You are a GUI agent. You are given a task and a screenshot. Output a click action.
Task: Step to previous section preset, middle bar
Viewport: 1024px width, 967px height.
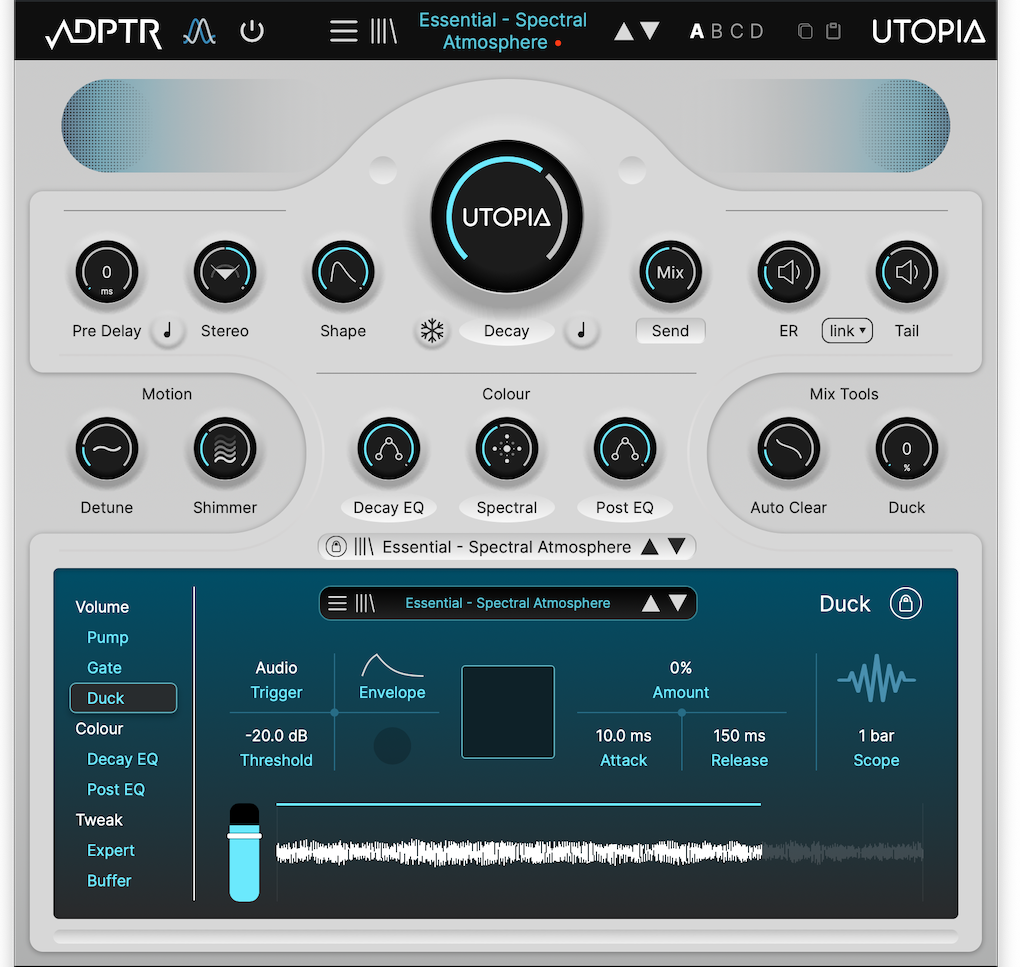point(650,547)
